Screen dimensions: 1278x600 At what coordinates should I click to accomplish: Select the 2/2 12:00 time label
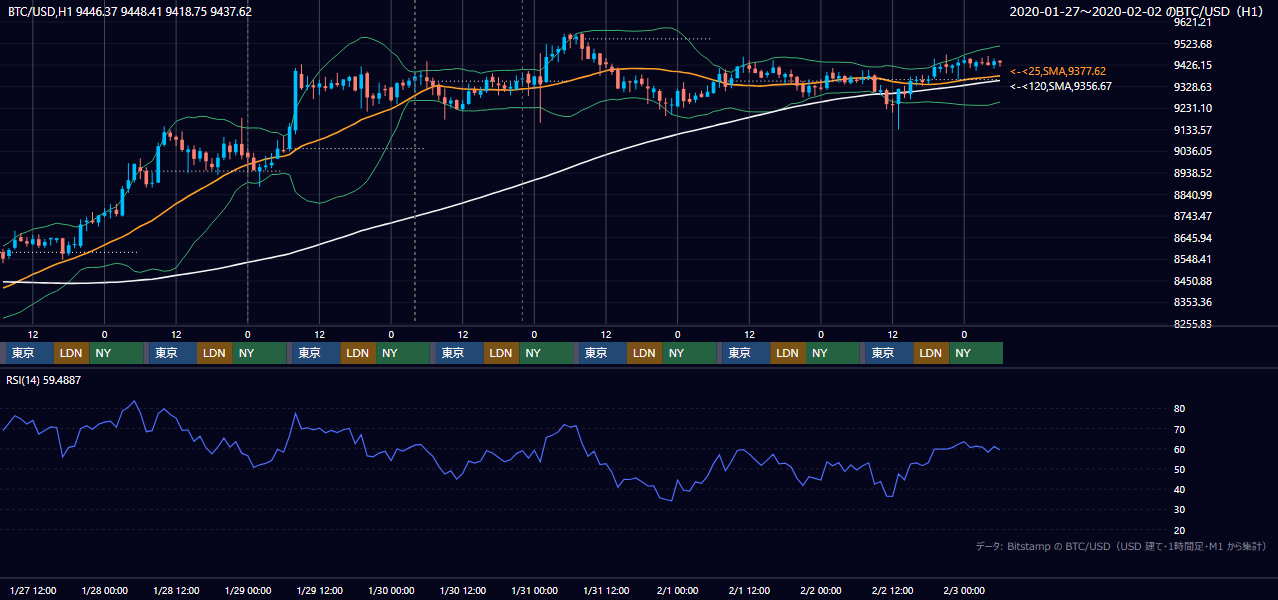893,589
